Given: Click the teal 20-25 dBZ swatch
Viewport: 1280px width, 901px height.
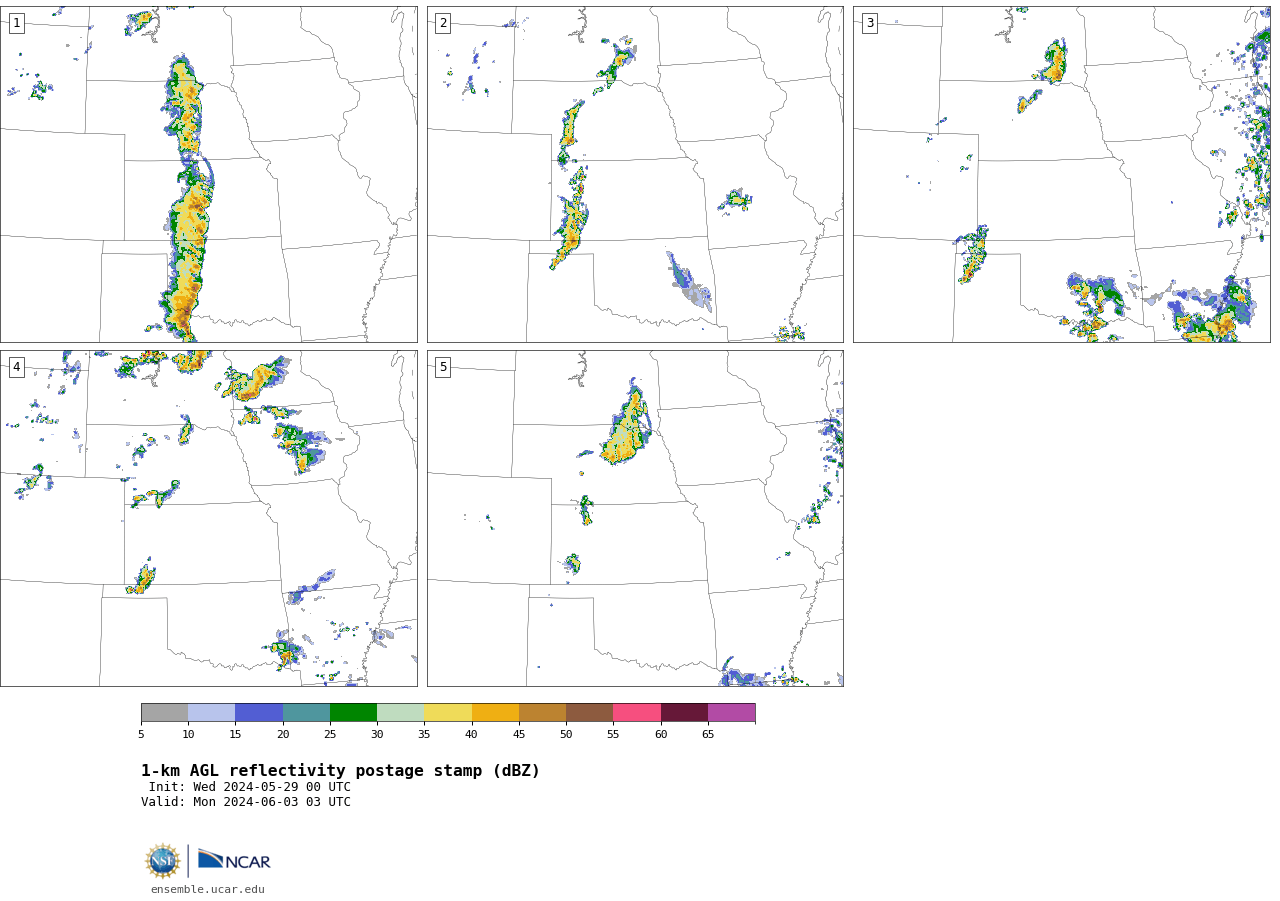Looking at the screenshot, I should pyautogui.click(x=306, y=712).
